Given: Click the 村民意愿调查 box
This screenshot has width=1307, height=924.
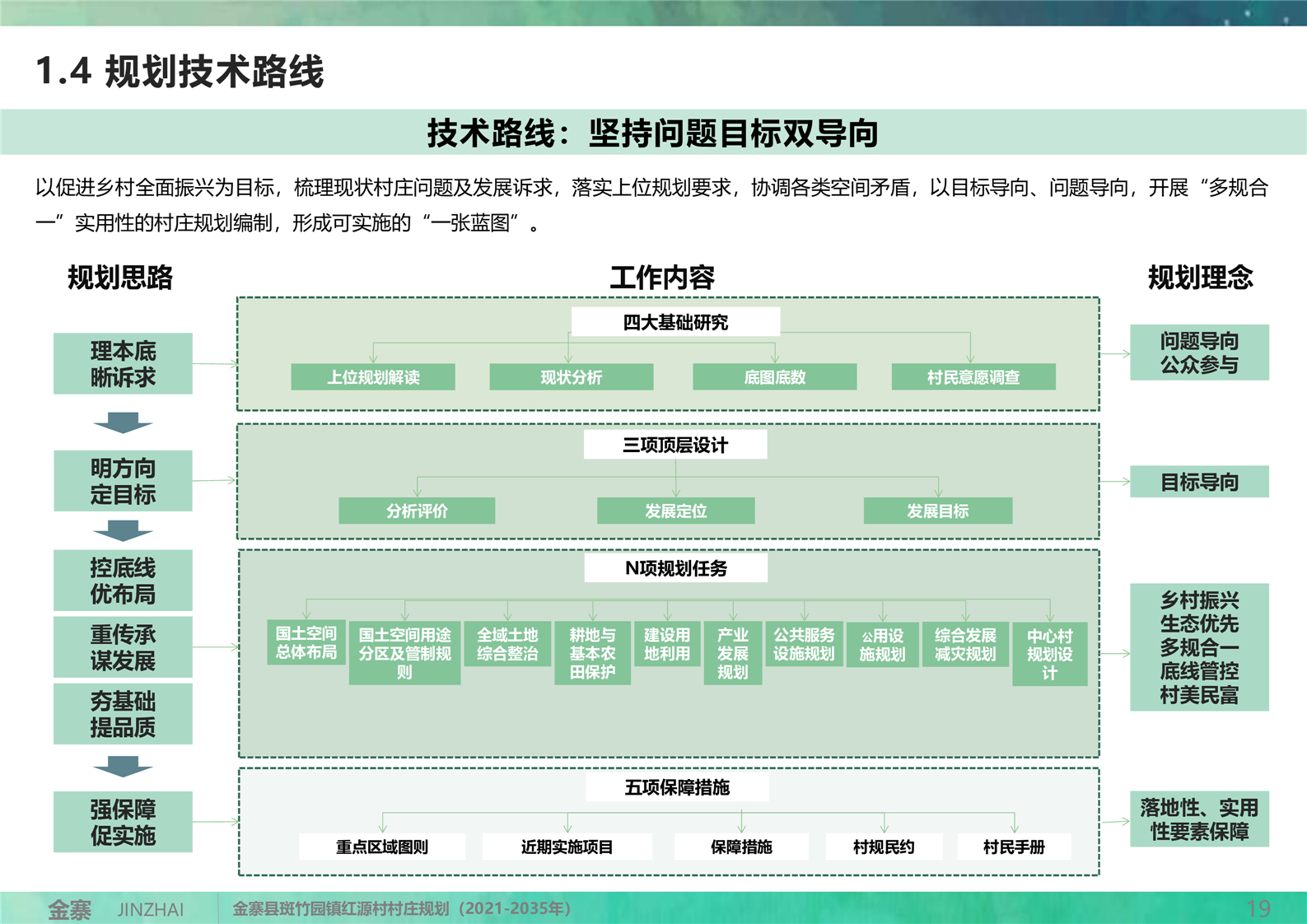Looking at the screenshot, I should [973, 377].
